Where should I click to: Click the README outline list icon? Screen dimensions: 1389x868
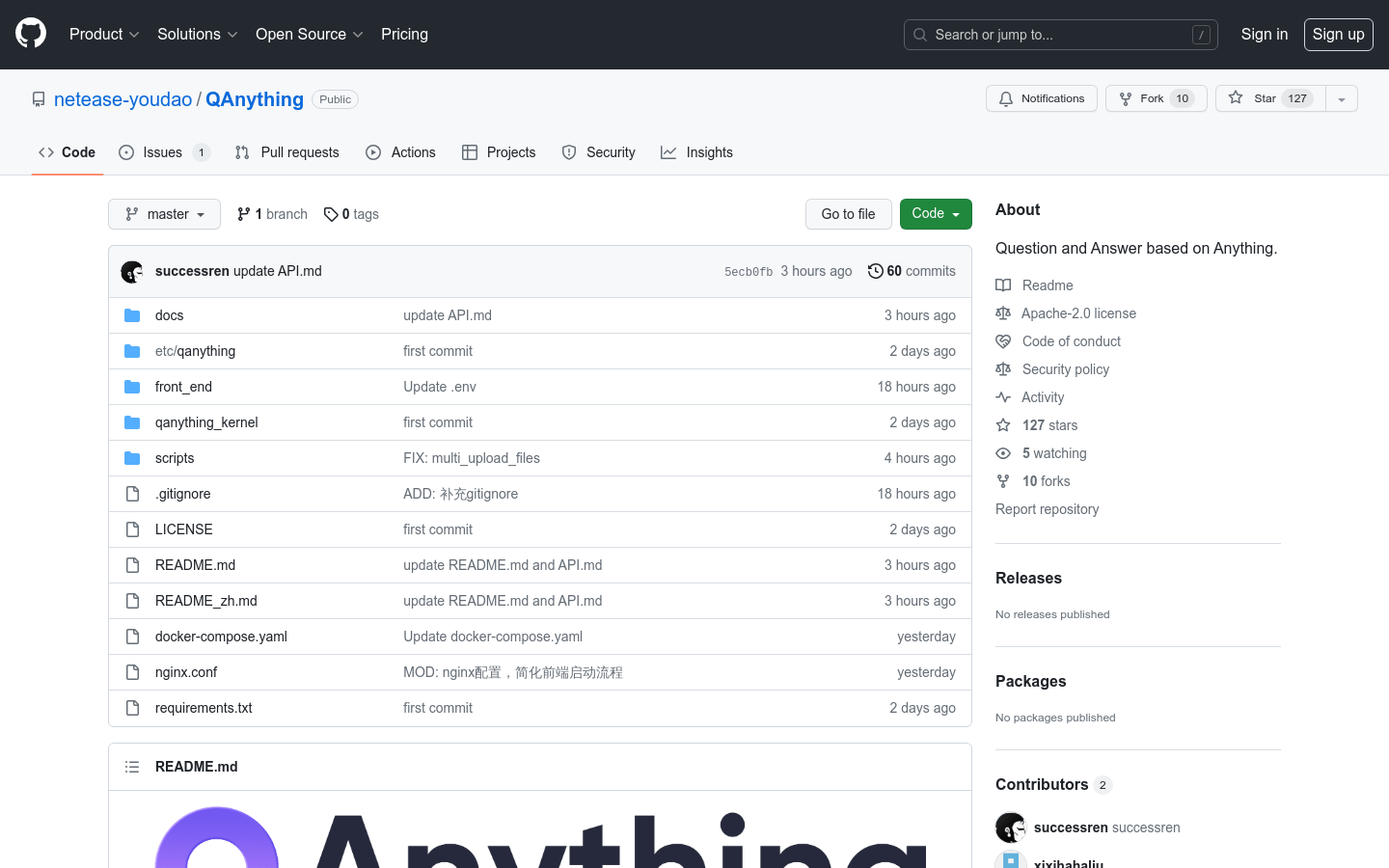pyautogui.click(x=132, y=767)
